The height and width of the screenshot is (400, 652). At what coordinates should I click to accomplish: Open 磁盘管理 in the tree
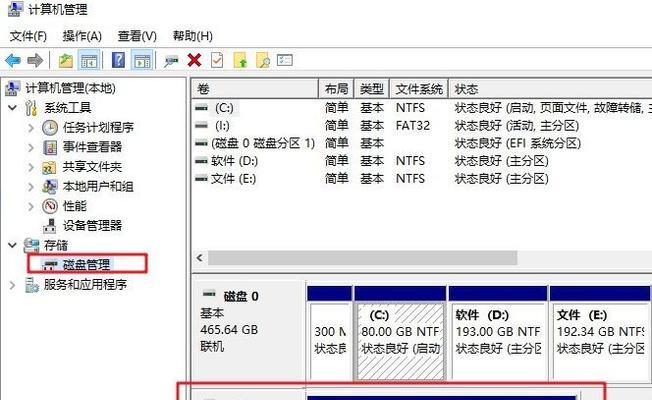(86, 264)
